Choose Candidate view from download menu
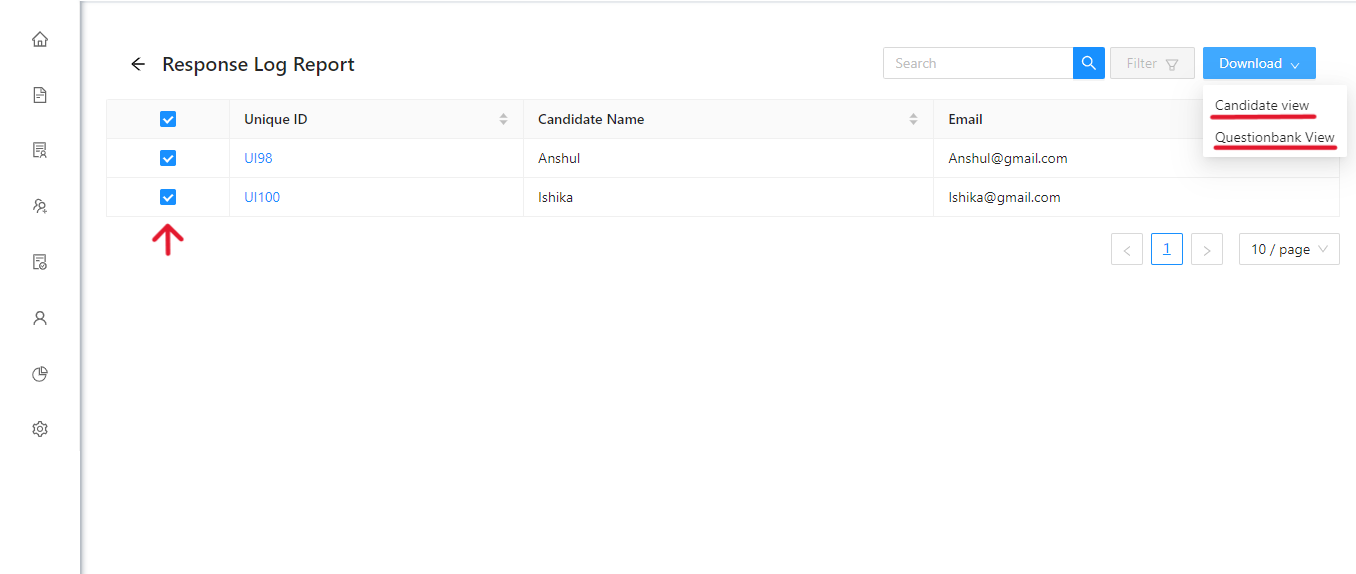The width and height of the screenshot is (1356, 574). [1261, 105]
